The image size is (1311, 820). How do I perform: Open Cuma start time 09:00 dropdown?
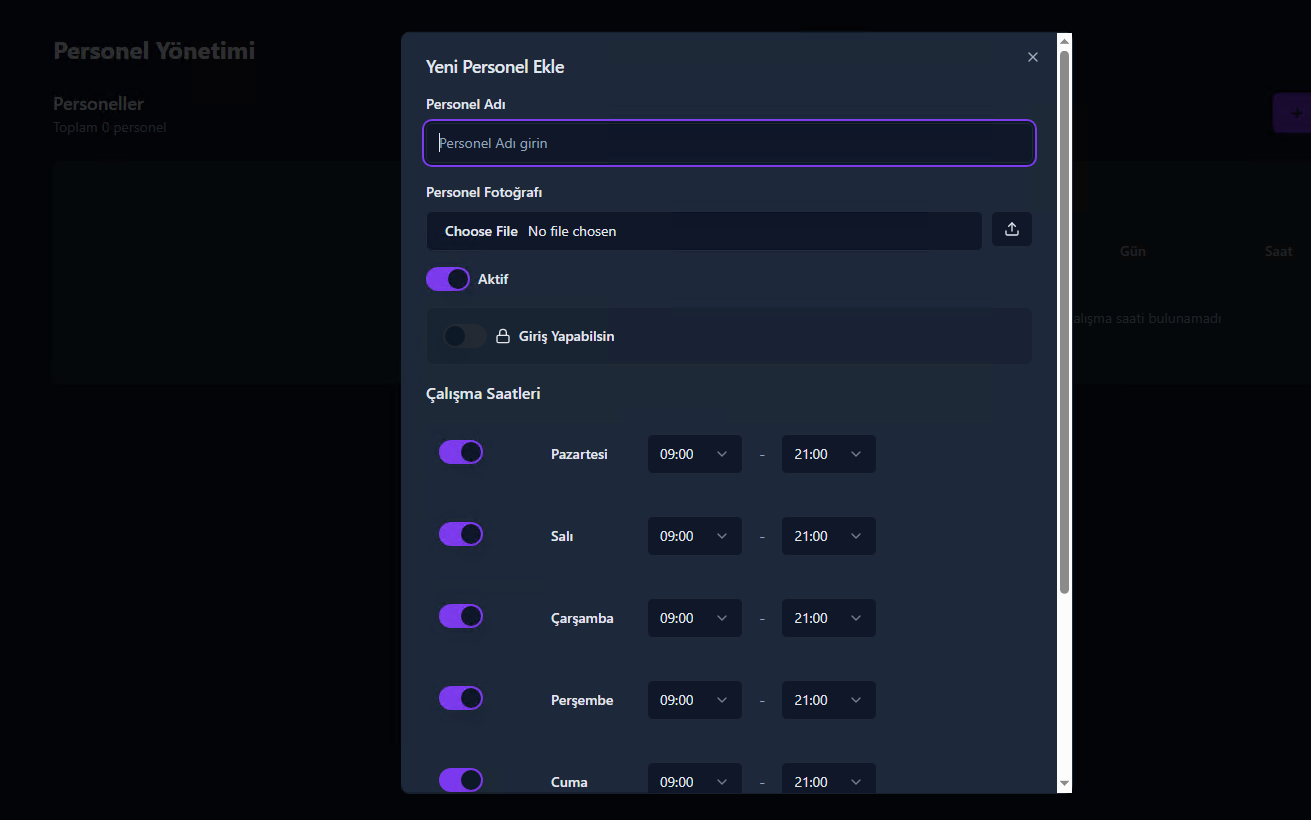[x=695, y=779]
